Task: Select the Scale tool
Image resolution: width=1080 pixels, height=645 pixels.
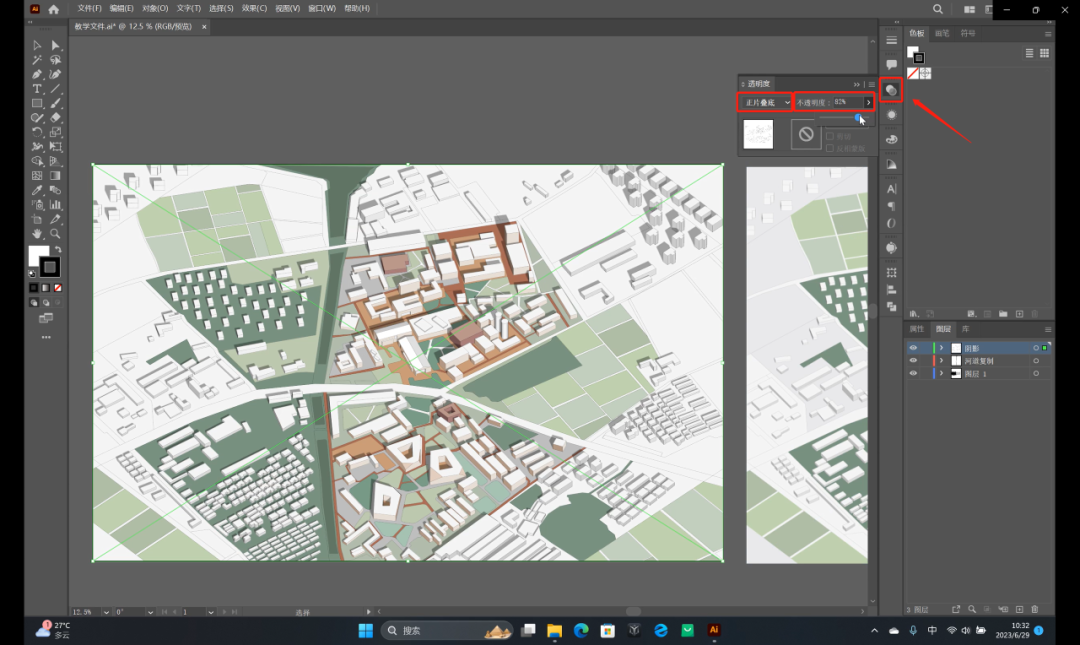Action: click(x=56, y=132)
